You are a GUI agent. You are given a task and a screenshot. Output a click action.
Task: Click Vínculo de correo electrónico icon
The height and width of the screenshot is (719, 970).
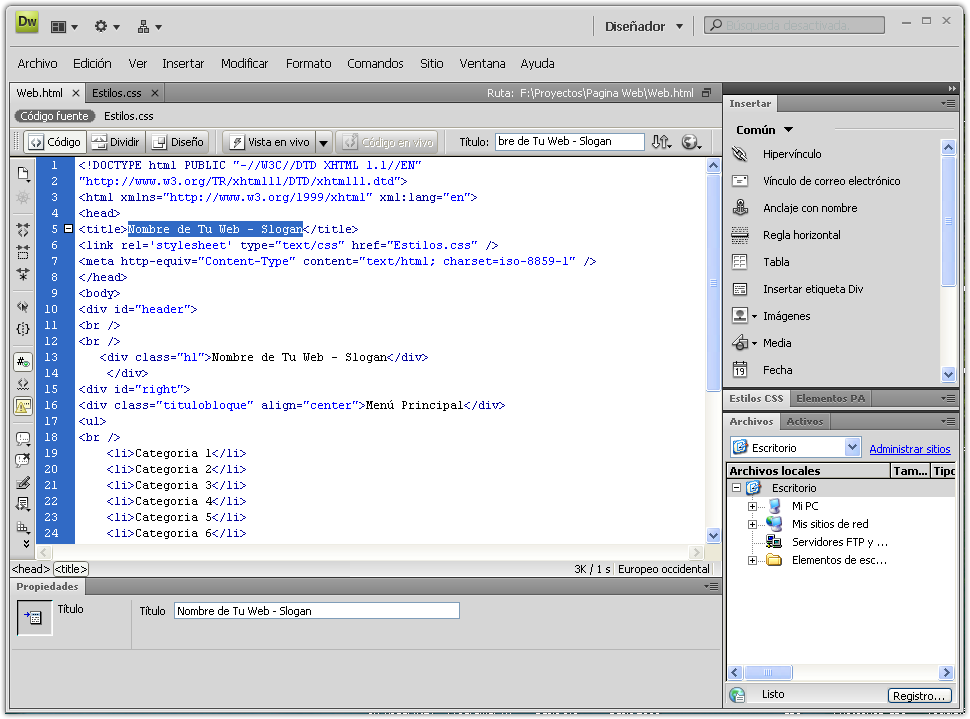click(740, 181)
